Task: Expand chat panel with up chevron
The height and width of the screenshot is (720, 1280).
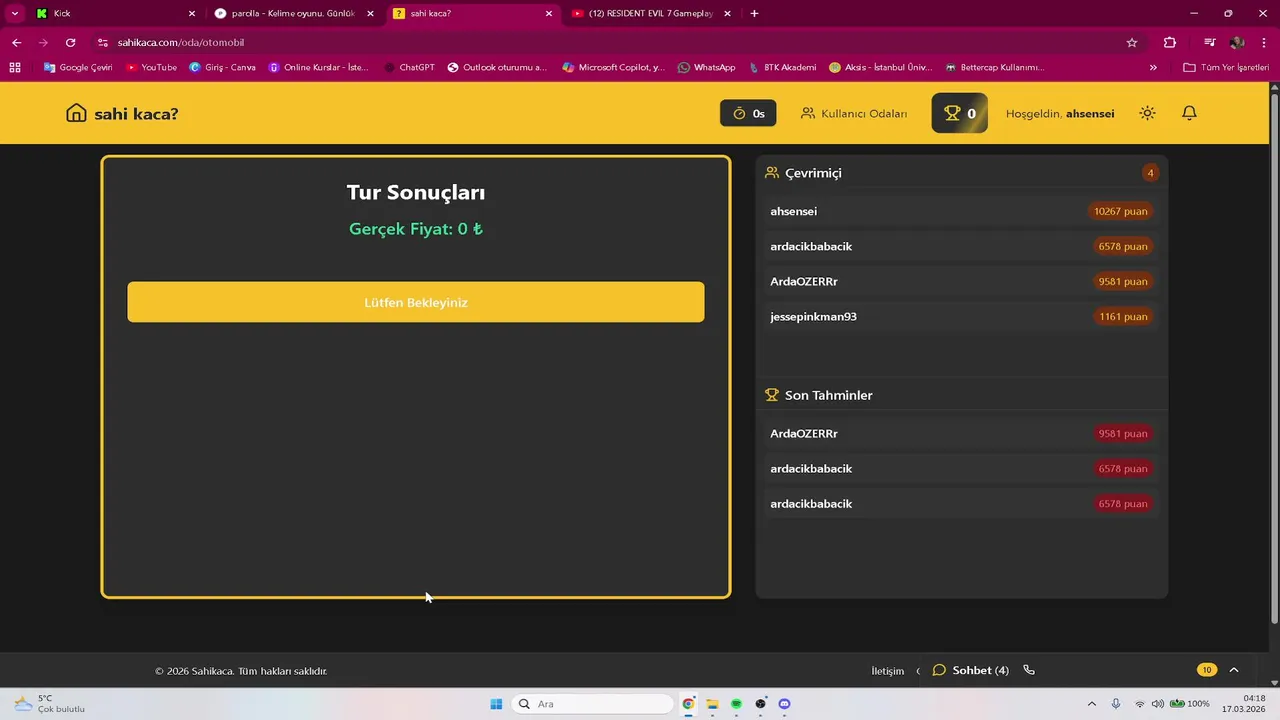Action: click(1234, 670)
